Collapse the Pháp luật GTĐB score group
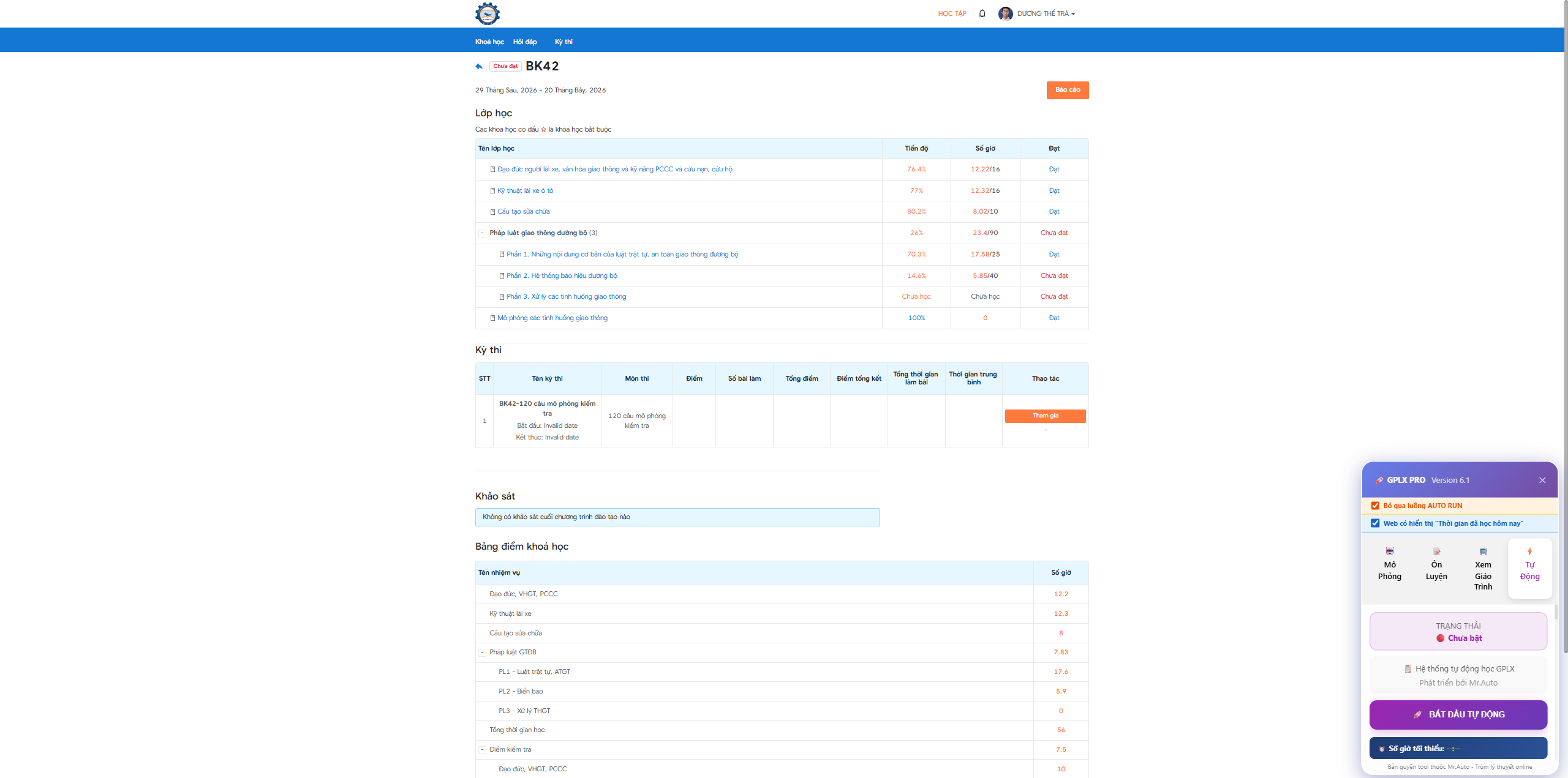Screen dimensions: 1568x778 (482, 653)
